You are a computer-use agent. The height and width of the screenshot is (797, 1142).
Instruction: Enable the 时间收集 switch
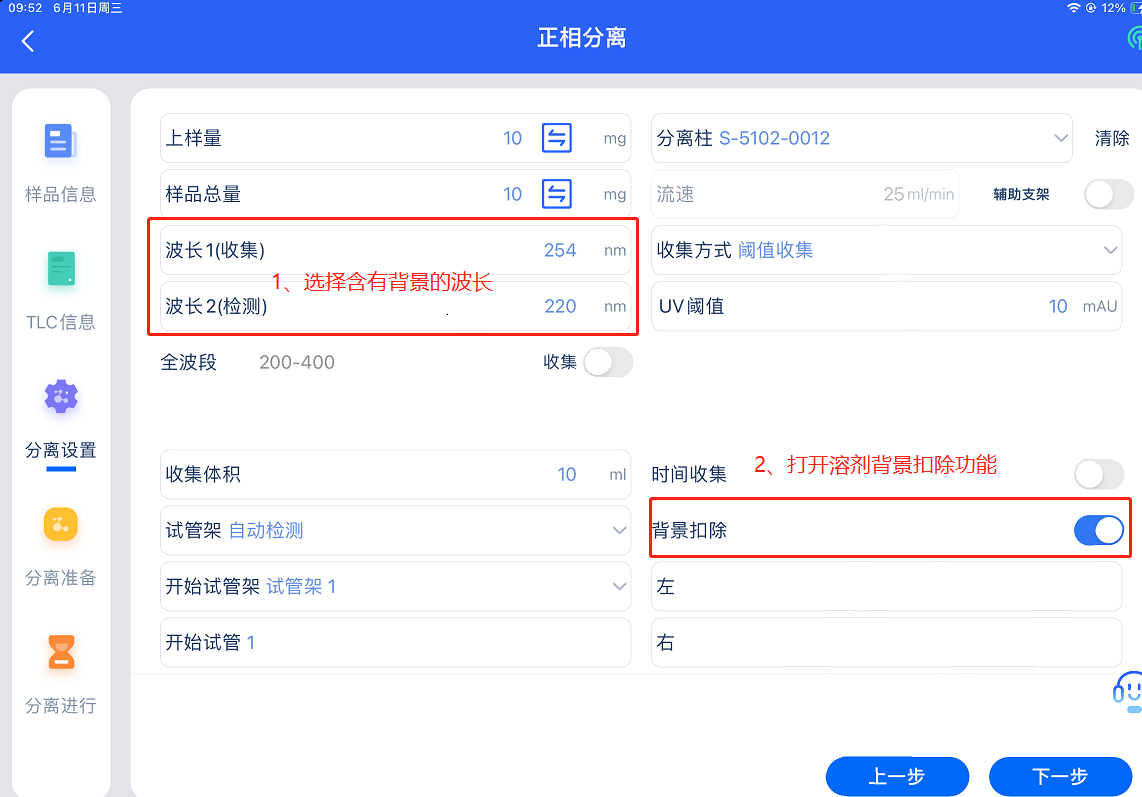[x=1098, y=474]
